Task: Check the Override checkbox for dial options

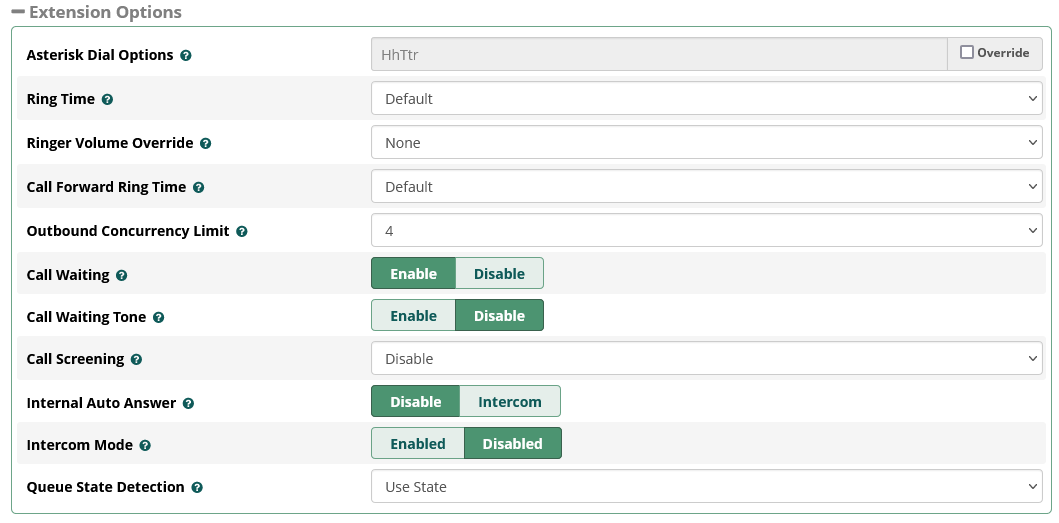Action: (967, 53)
